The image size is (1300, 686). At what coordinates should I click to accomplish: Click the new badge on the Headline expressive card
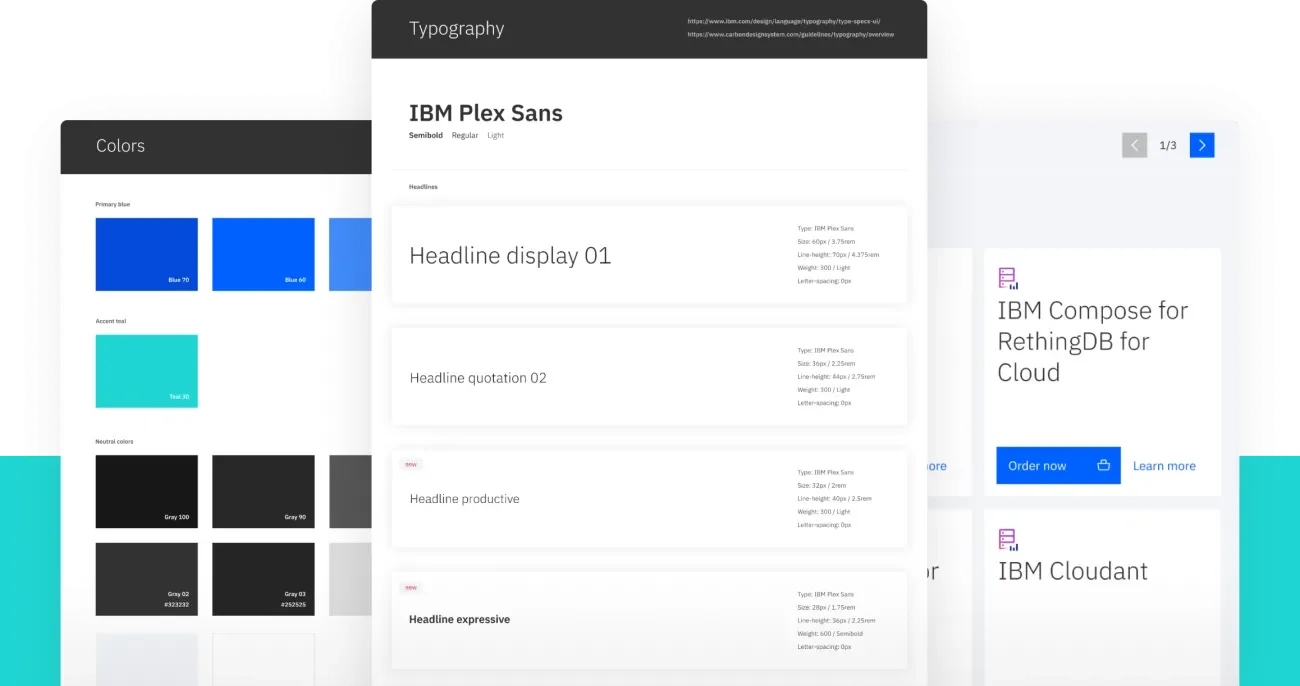411,587
